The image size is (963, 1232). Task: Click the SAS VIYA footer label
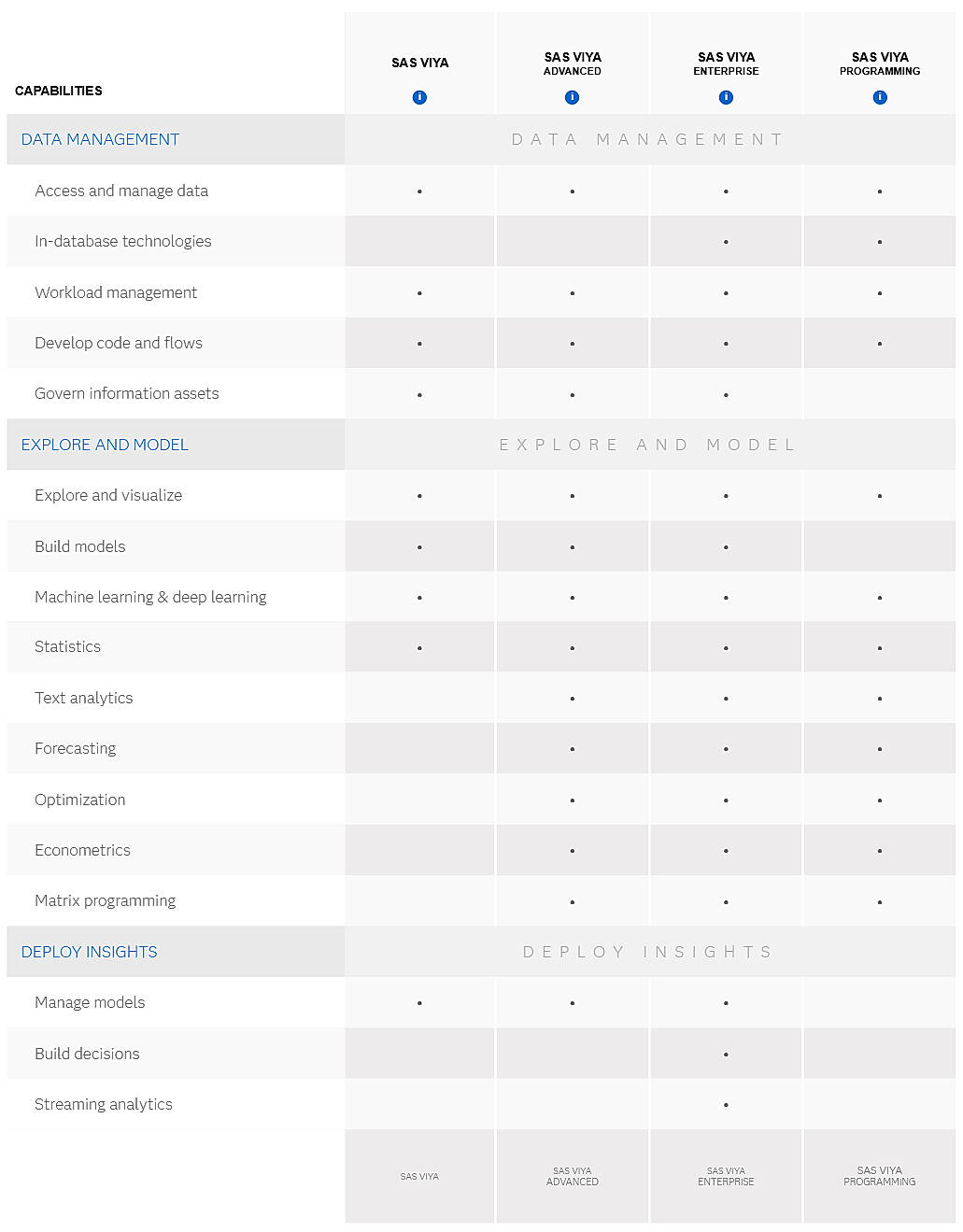(419, 1176)
